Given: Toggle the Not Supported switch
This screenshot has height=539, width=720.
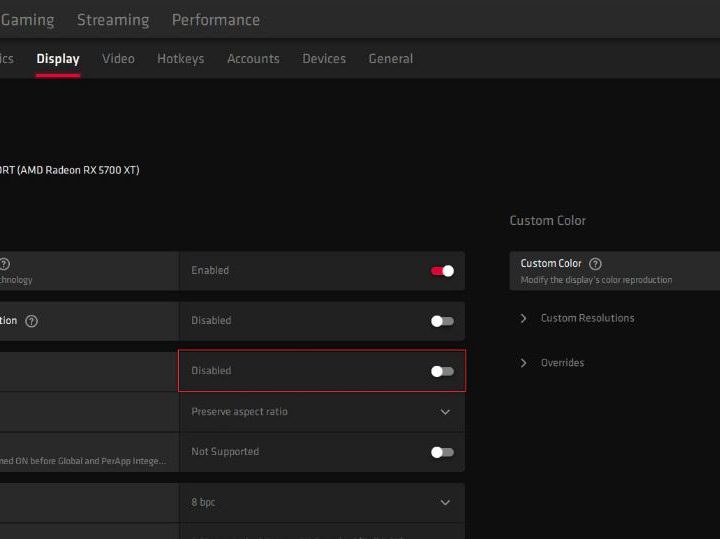Looking at the screenshot, I should 442,452.
